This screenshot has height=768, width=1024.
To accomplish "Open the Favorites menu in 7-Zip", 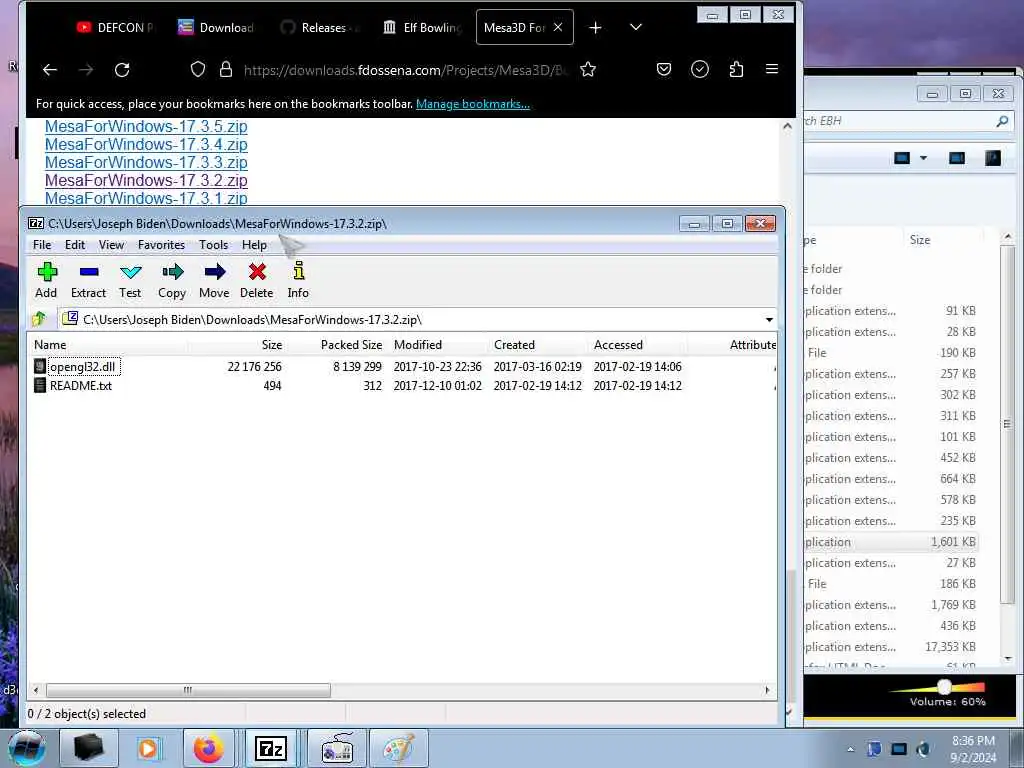I will pyautogui.click(x=161, y=245).
